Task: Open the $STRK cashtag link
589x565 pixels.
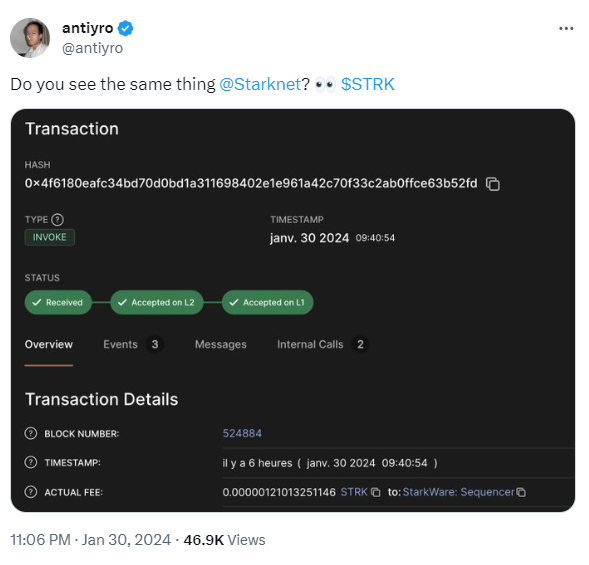Action: (368, 84)
